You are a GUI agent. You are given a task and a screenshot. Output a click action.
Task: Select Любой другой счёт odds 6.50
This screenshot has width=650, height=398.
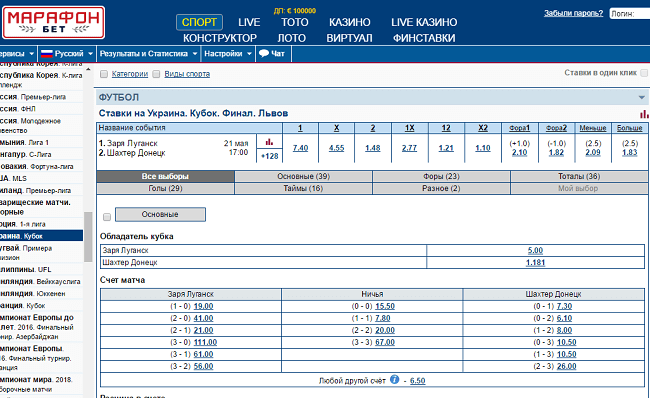417,381
